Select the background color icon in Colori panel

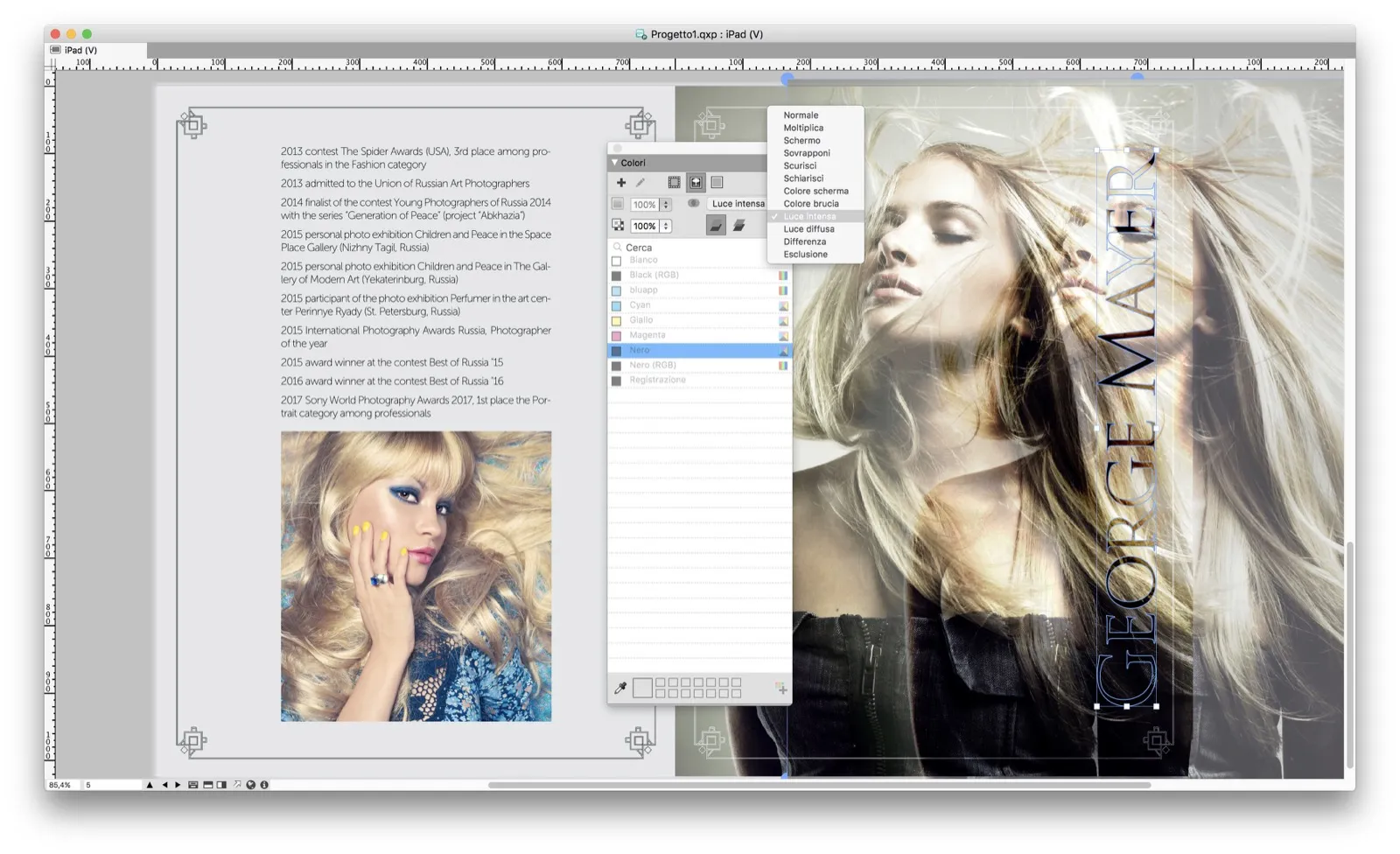click(x=717, y=183)
